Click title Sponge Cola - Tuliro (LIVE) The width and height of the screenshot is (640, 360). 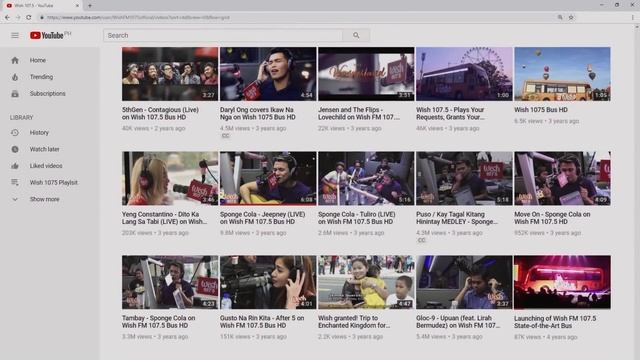point(357,218)
